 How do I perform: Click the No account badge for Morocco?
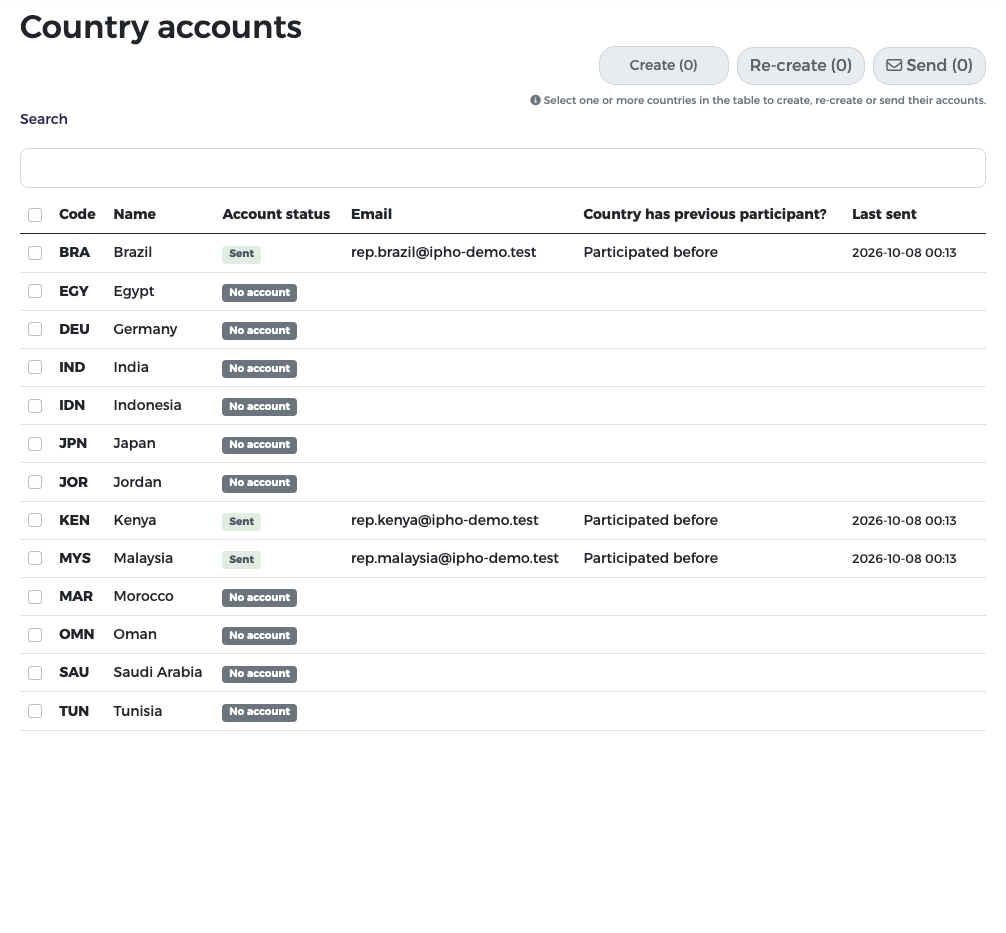click(x=259, y=597)
